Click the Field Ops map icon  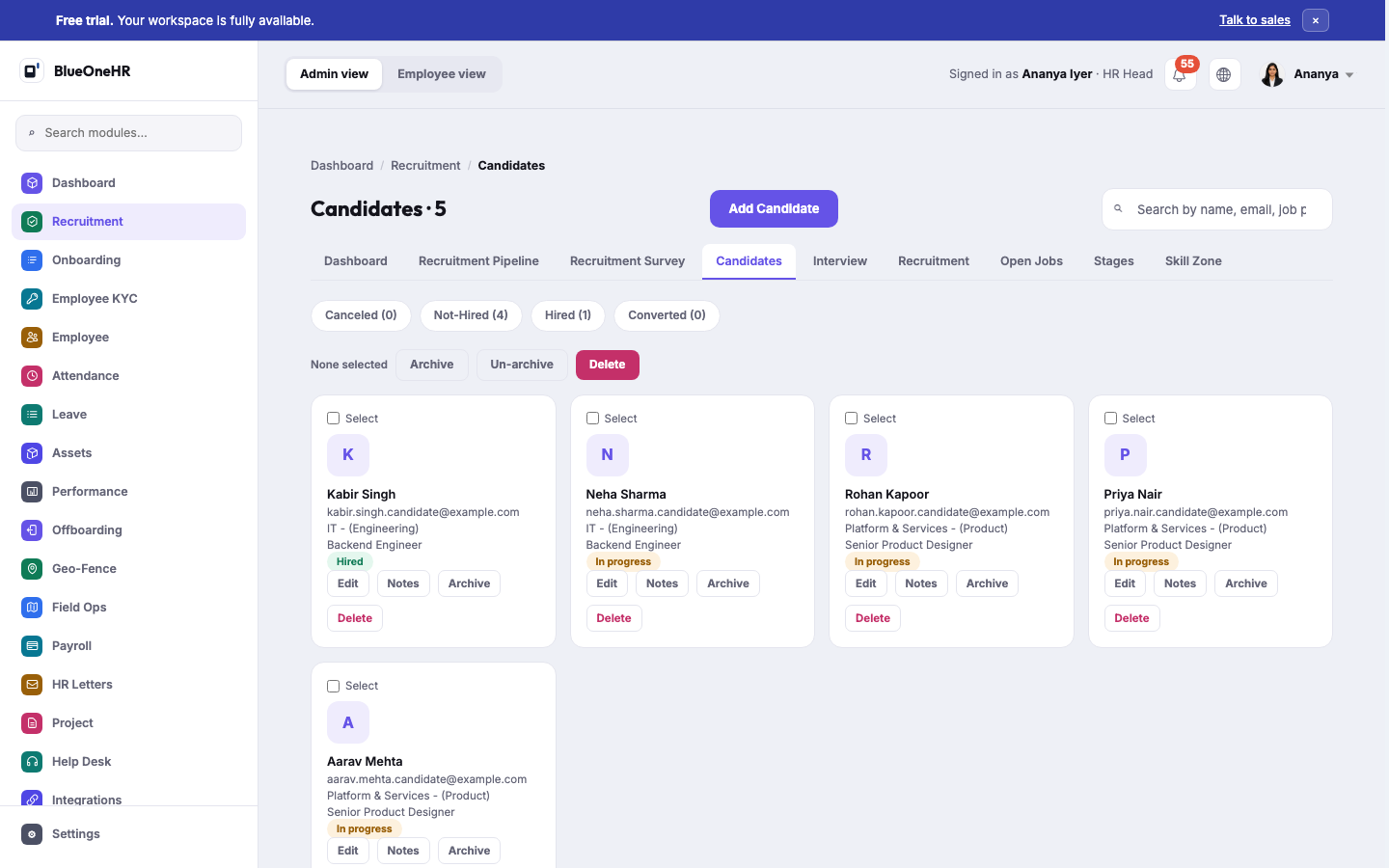[32, 608]
